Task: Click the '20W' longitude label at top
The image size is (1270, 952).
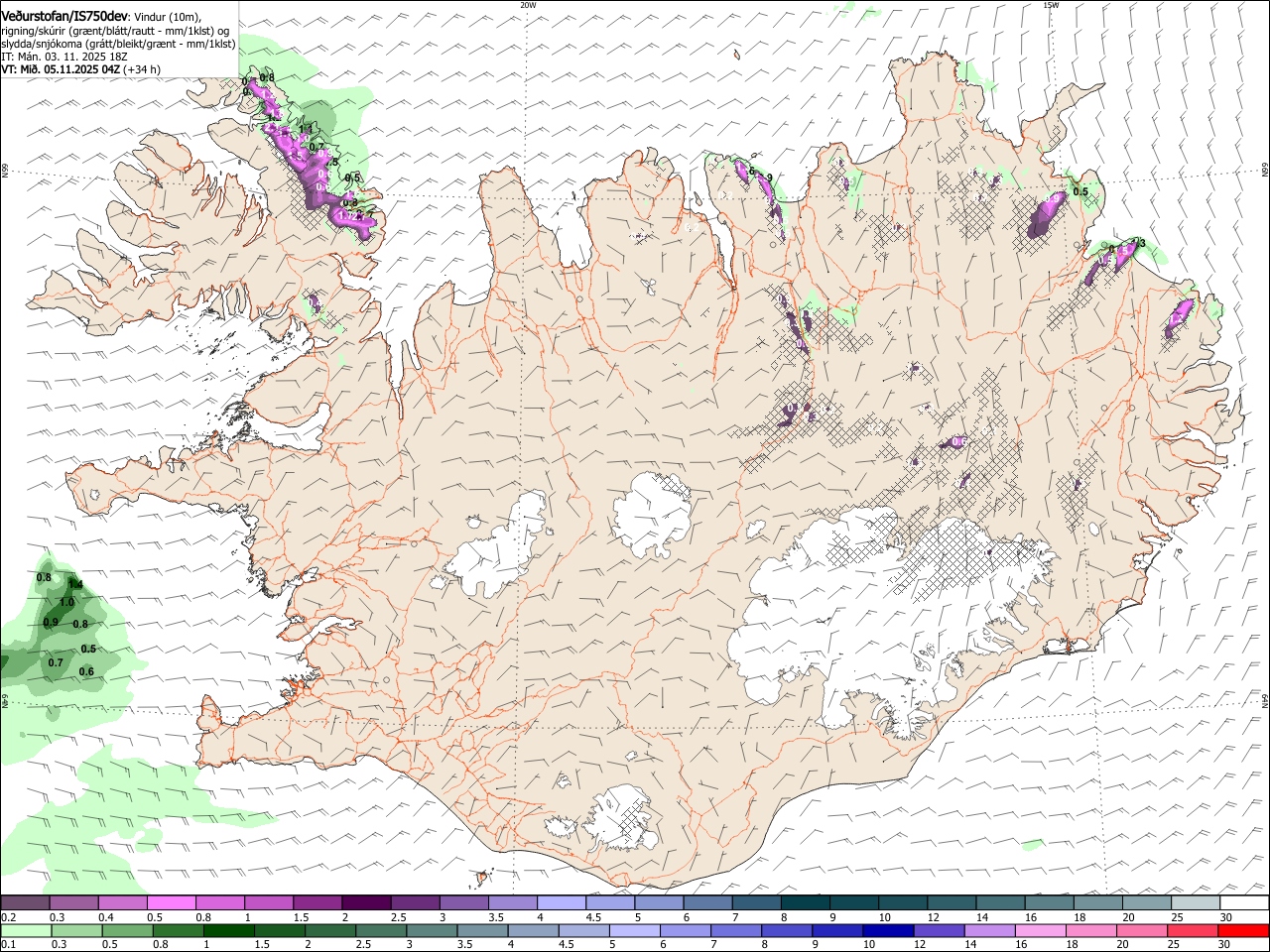Action: click(x=528, y=5)
